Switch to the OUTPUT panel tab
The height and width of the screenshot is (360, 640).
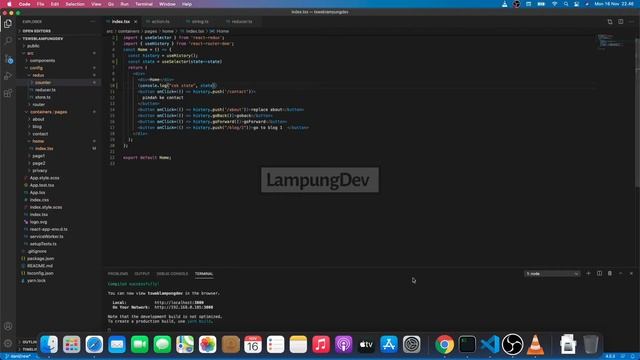pos(142,274)
